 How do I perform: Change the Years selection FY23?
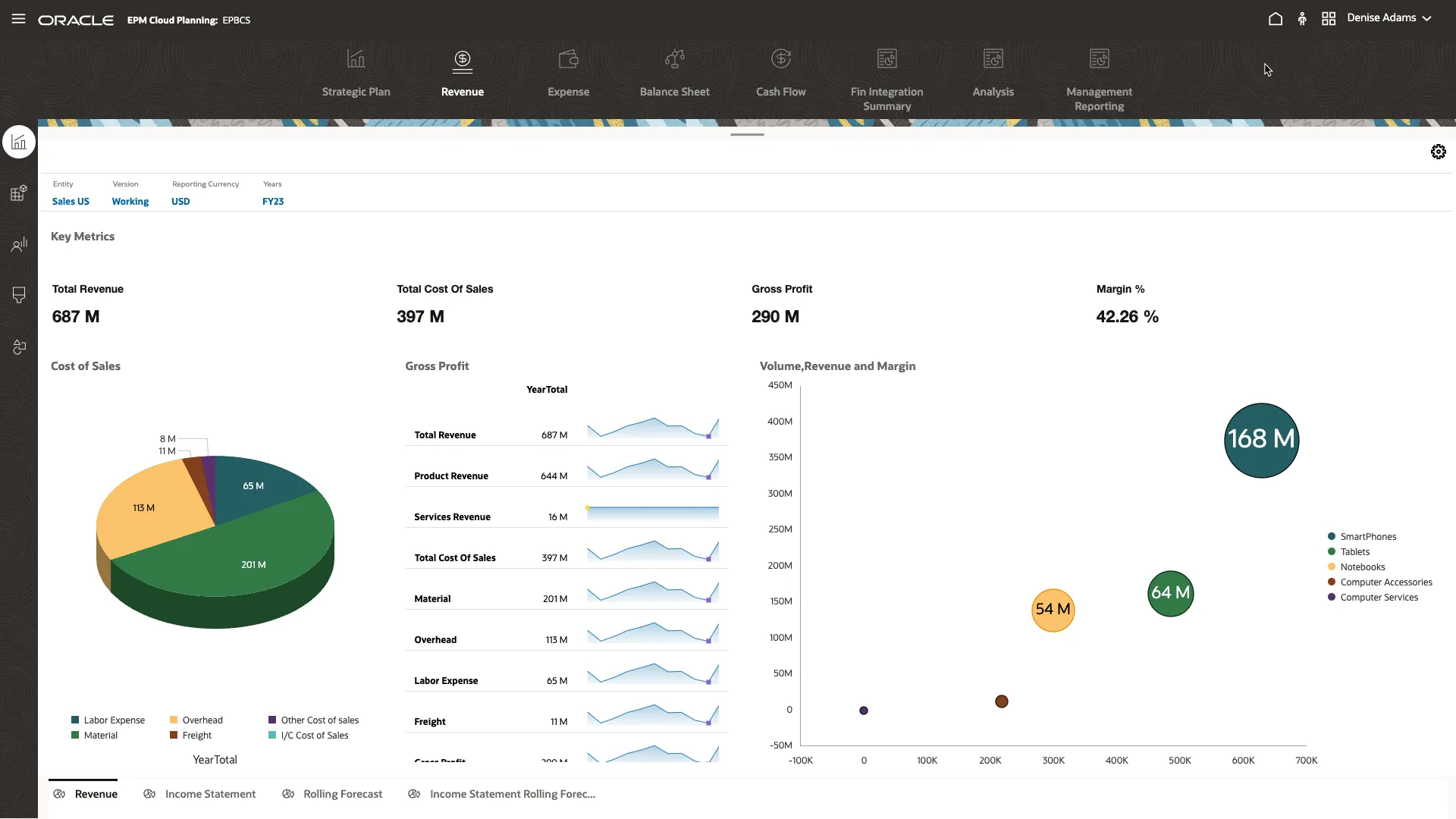pyautogui.click(x=272, y=201)
